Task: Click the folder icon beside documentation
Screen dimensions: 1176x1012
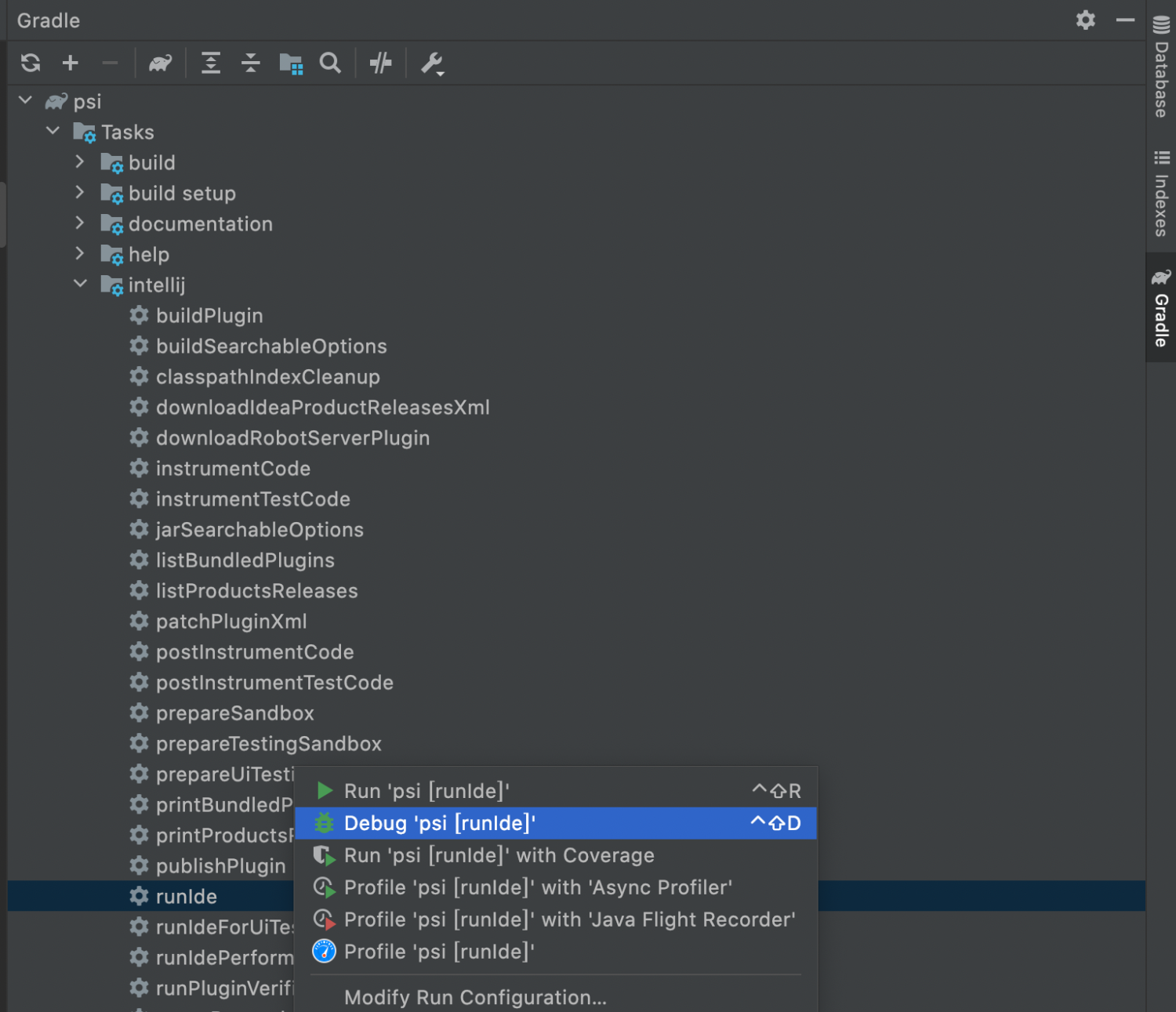Action: point(112,224)
